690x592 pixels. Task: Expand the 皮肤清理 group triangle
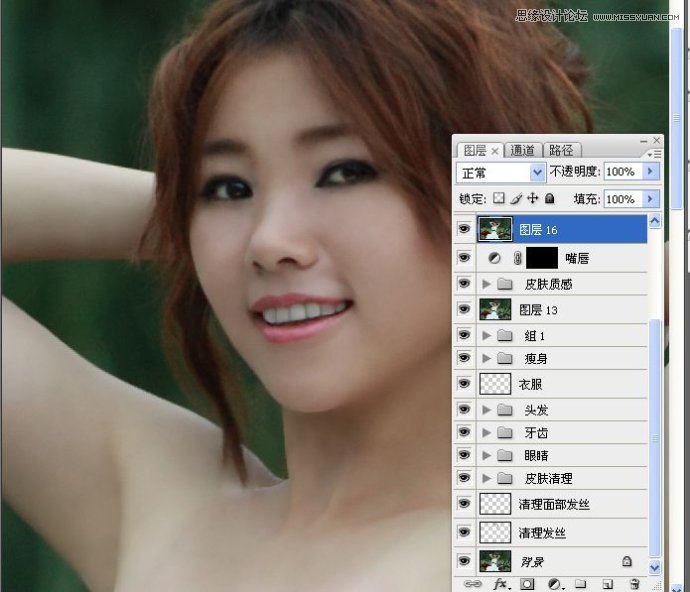486,478
